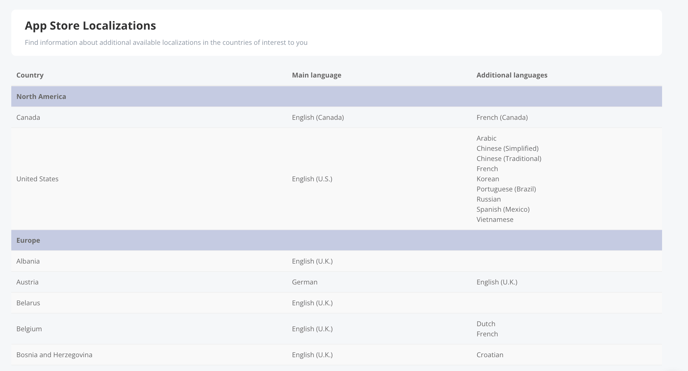688x371 pixels.
Task: Click the Austria country cell
Action: pyautogui.click(x=27, y=282)
